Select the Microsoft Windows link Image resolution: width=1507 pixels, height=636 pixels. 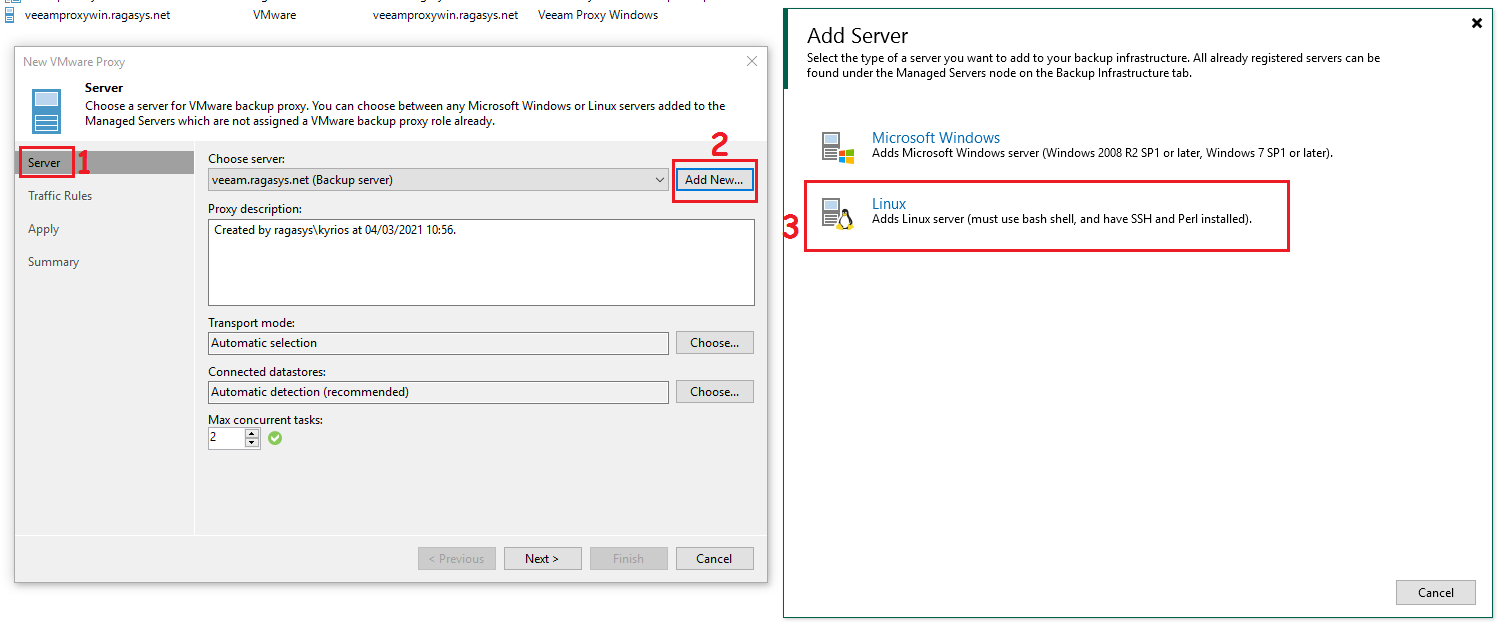coord(936,138)
